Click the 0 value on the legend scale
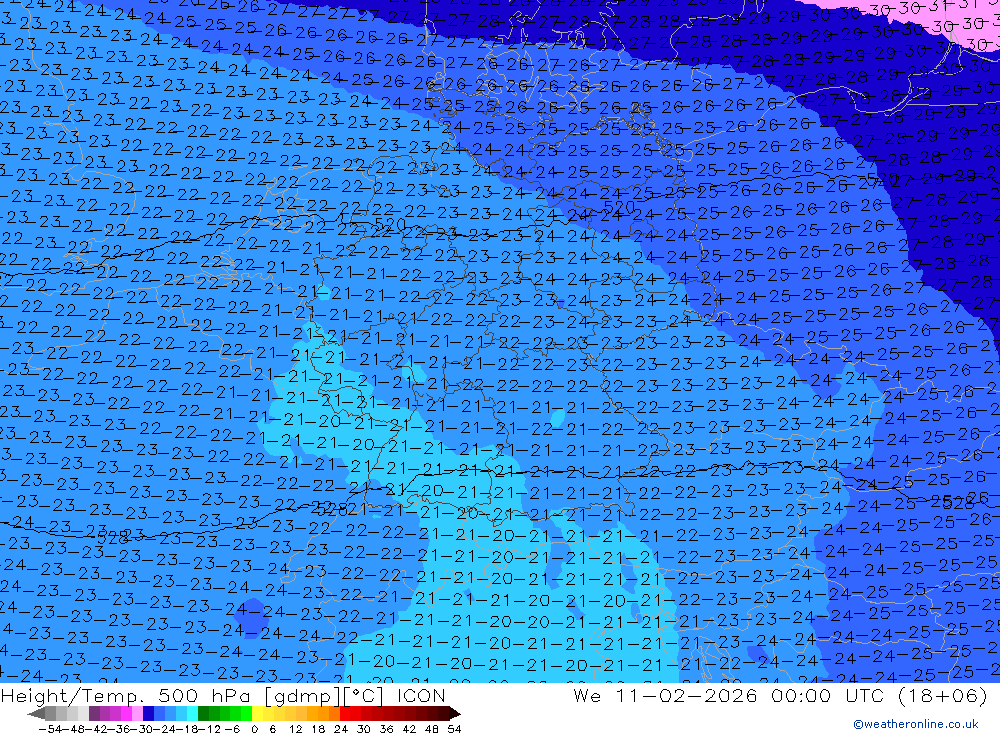Viewport: 1000px width, 733px height. 254,729
